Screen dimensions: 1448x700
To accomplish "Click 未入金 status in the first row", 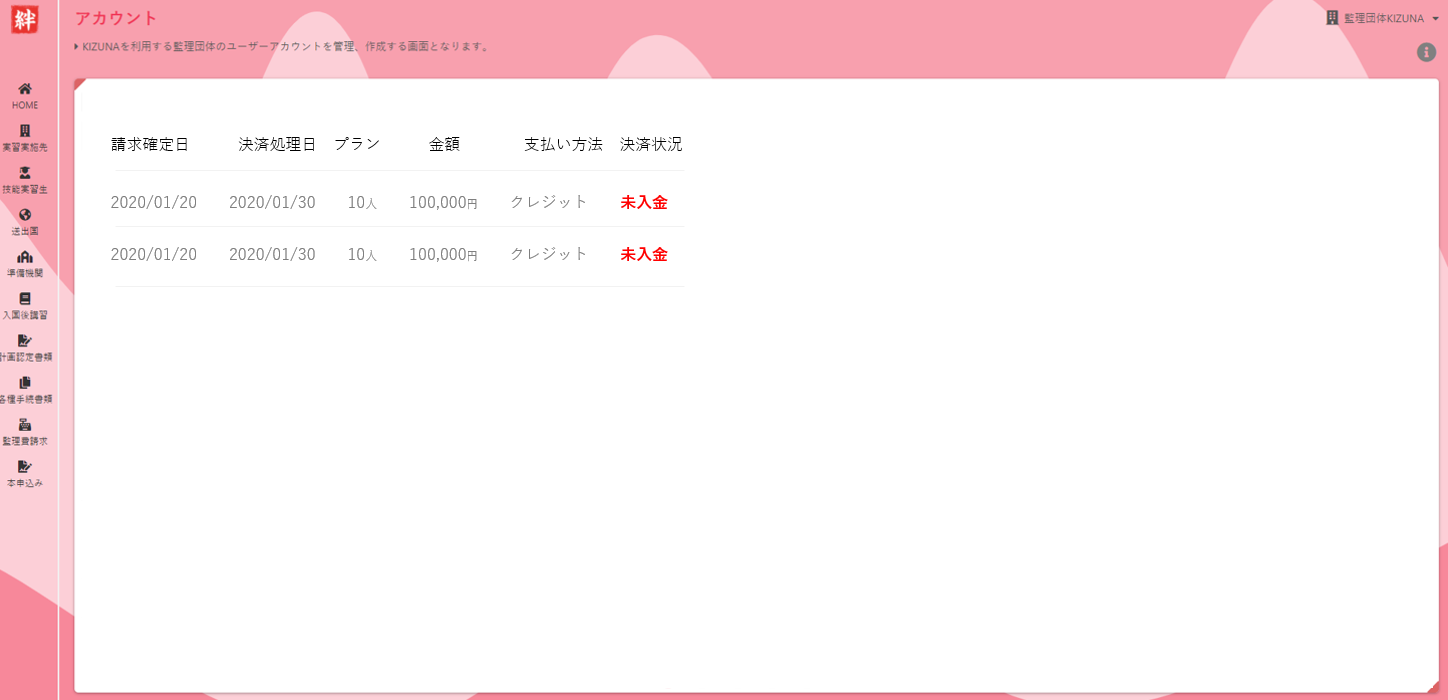I will pos(644,202).
